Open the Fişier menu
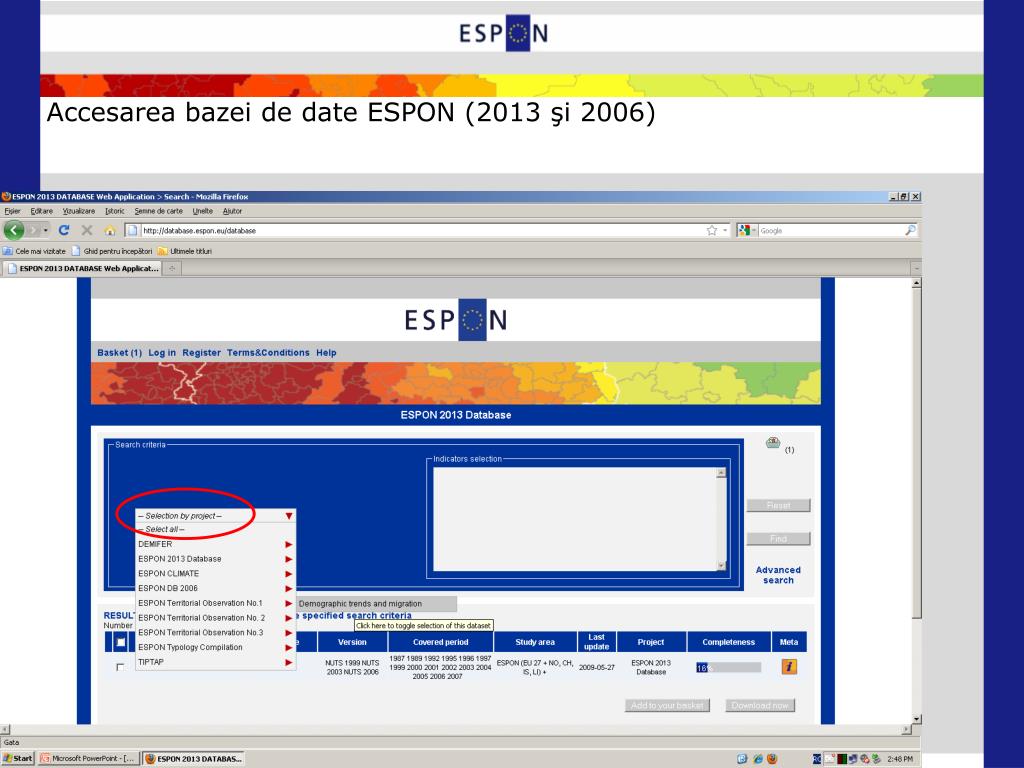This screenshot has height=768, width=1024. (x=12, y=211)
